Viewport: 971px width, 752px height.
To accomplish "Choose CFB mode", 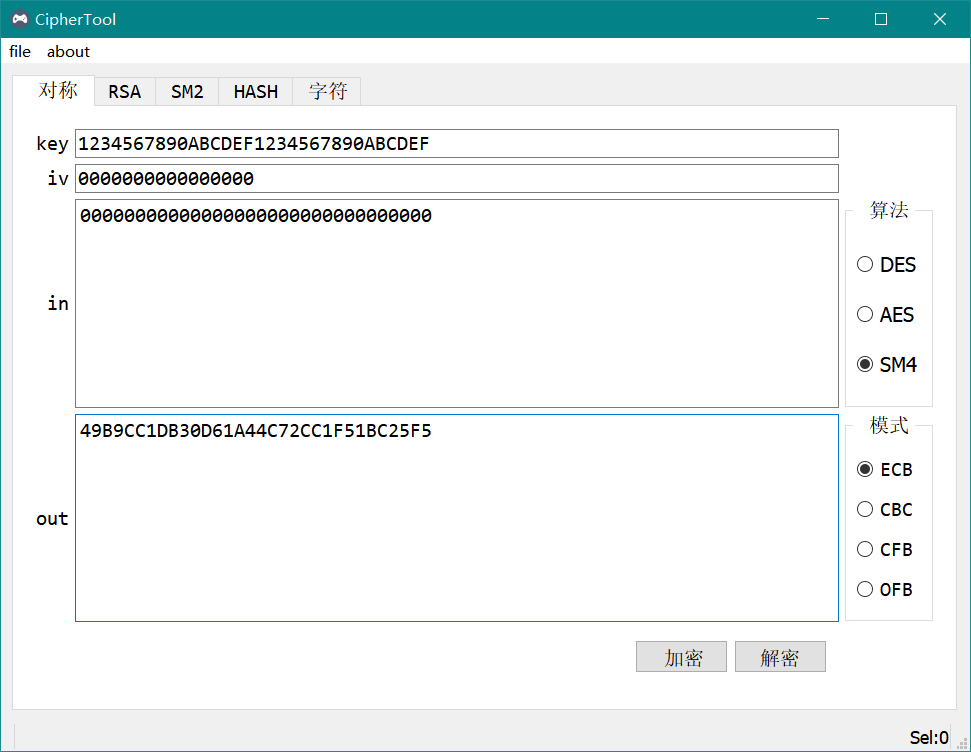I will 885,549.
